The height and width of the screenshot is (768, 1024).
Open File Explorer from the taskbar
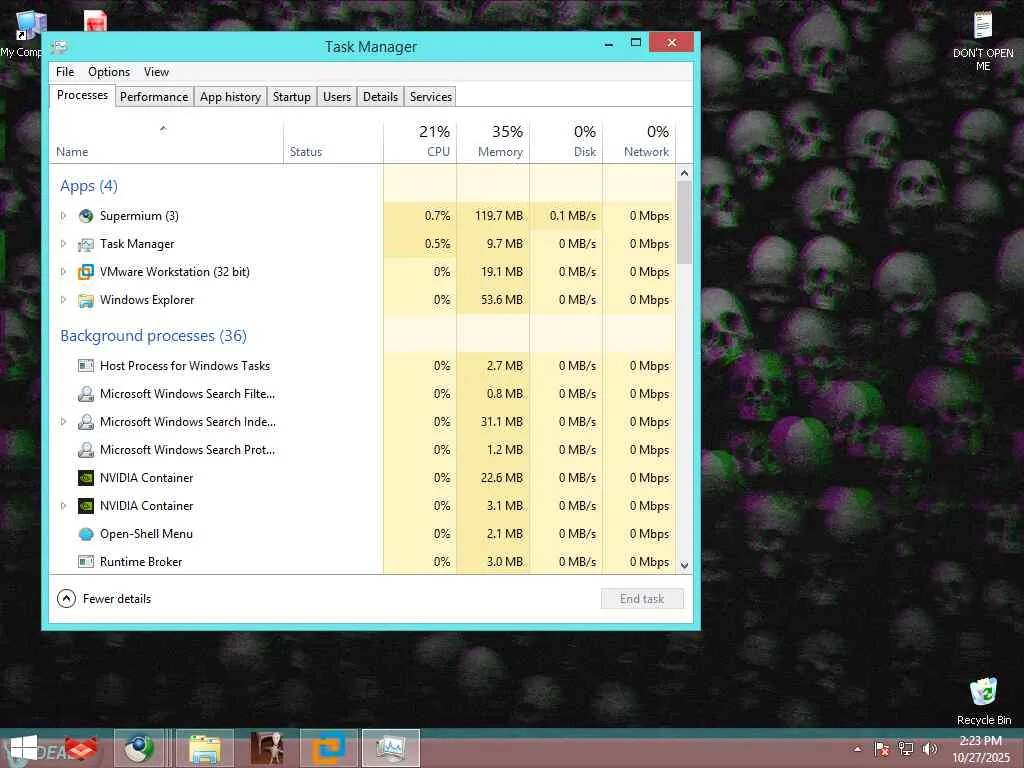pyautogui.click(x=205, y=748)
